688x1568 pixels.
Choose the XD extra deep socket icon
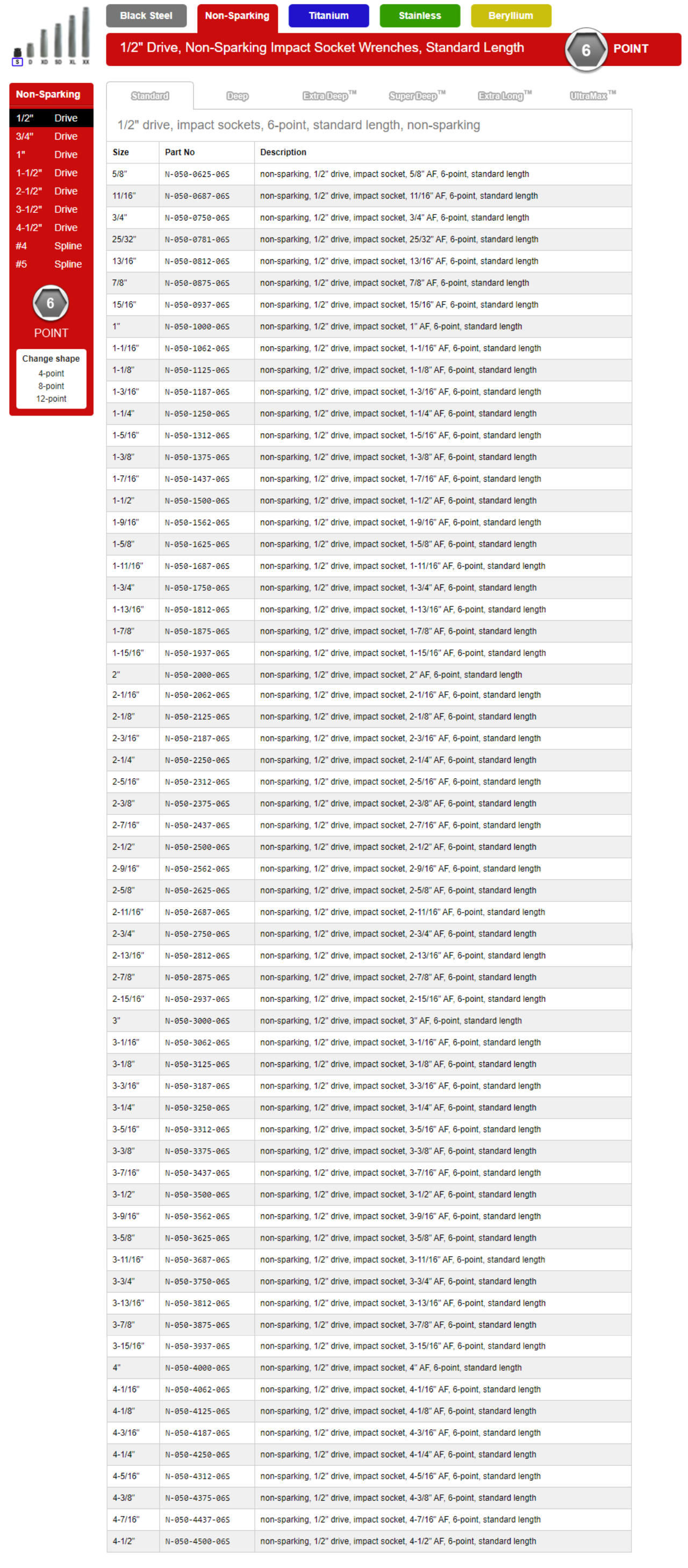pyautogui.click(x=44, y=46)
